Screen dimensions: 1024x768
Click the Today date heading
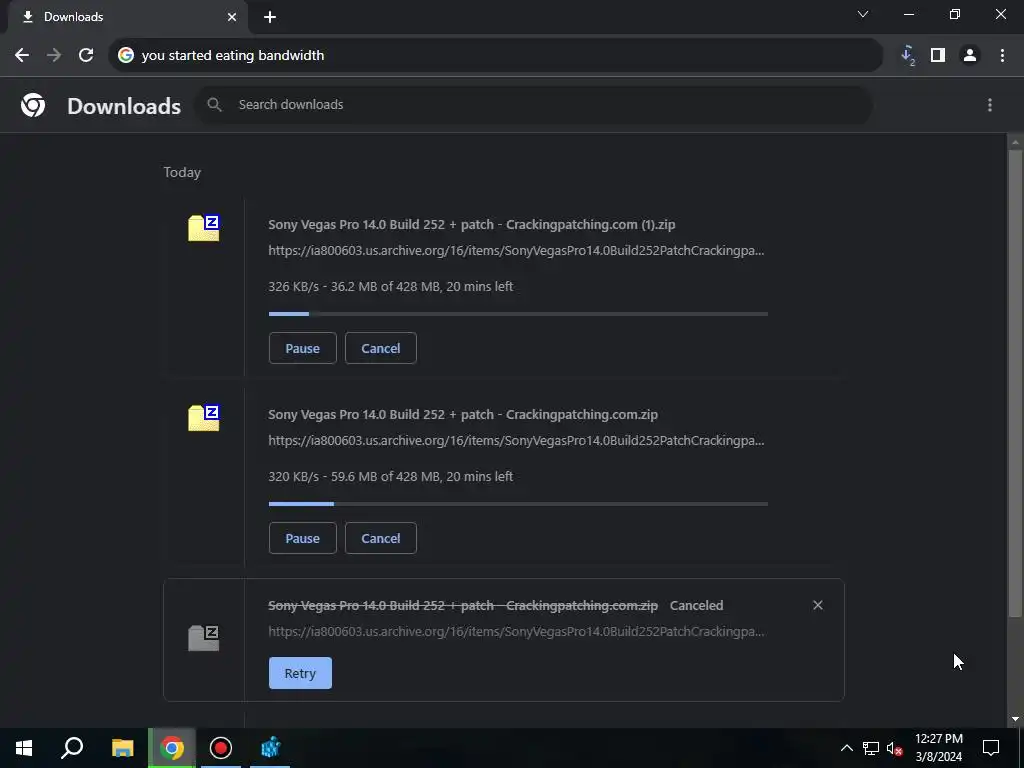click(182, 172)
